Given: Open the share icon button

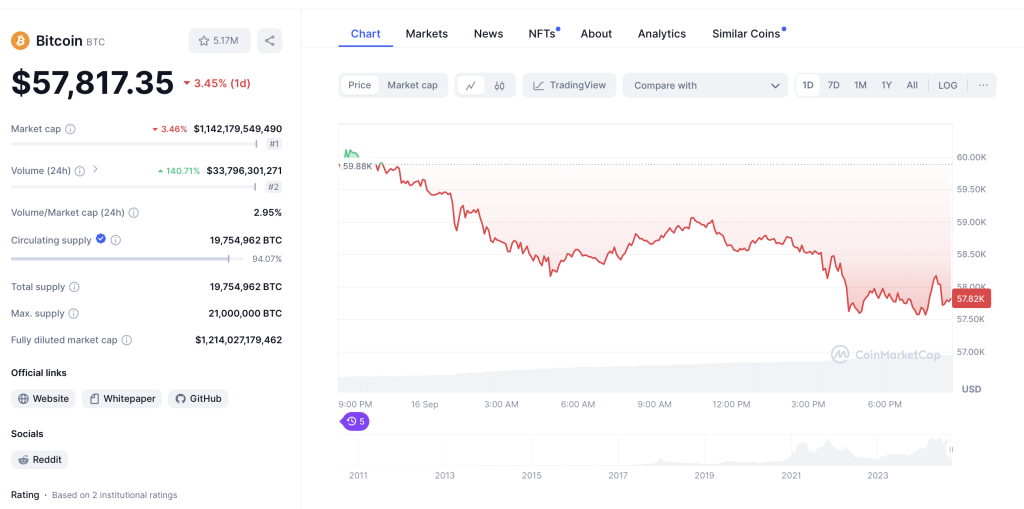Looking at the screenshot, I should point(270,41).
